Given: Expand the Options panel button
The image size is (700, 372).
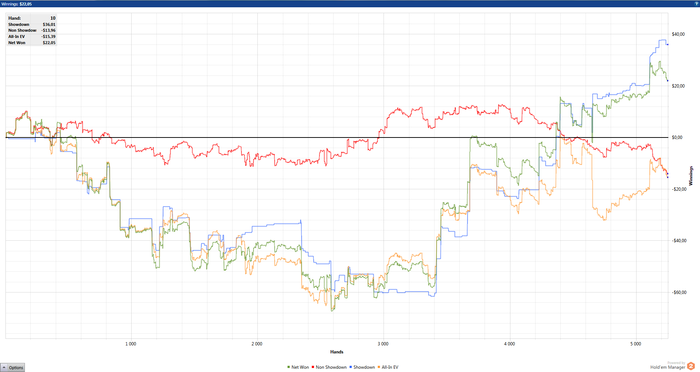Looking at the screenshot, I should 12,368.
